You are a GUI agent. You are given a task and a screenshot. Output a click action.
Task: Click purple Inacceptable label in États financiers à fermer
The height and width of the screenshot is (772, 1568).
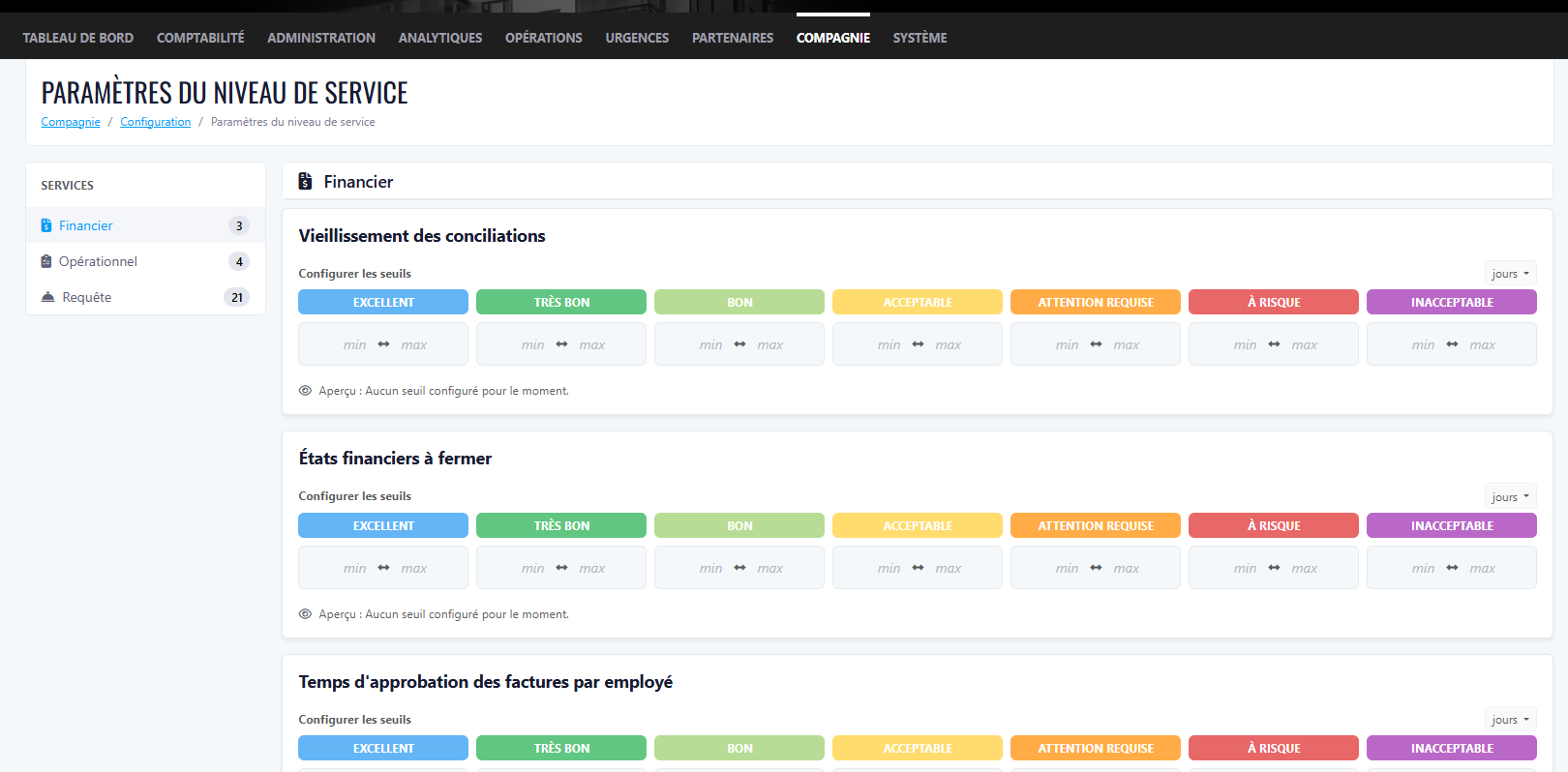(1452, 525)
